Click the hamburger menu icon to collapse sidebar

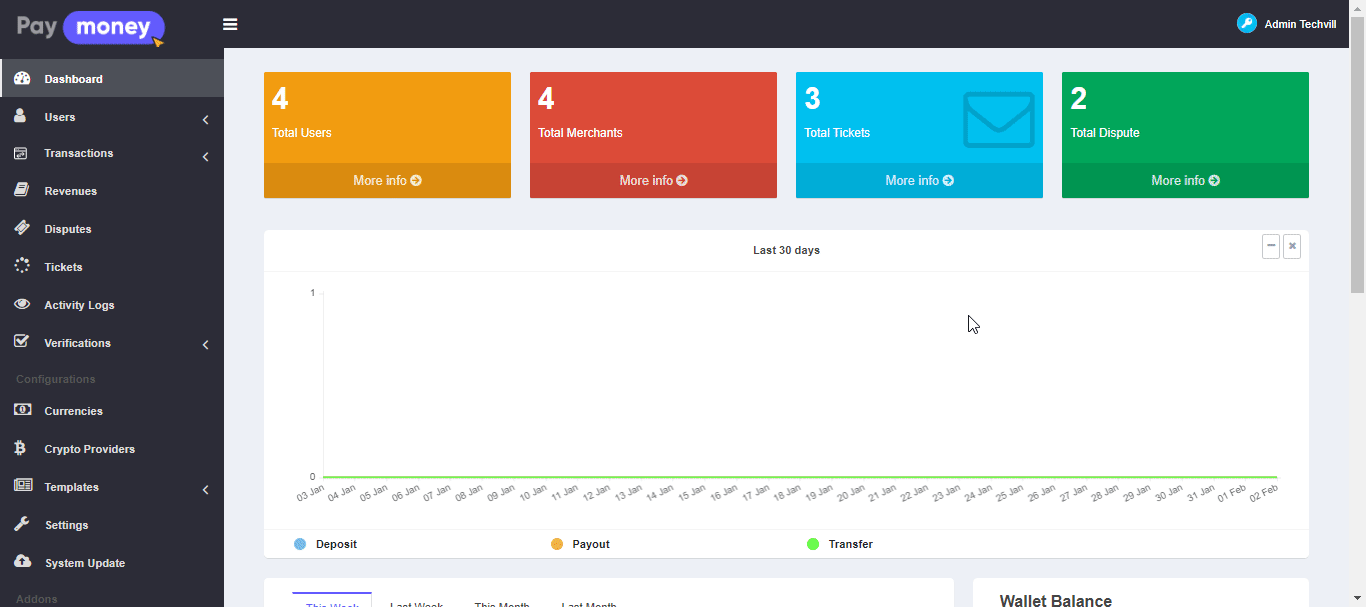pos(230,24)
